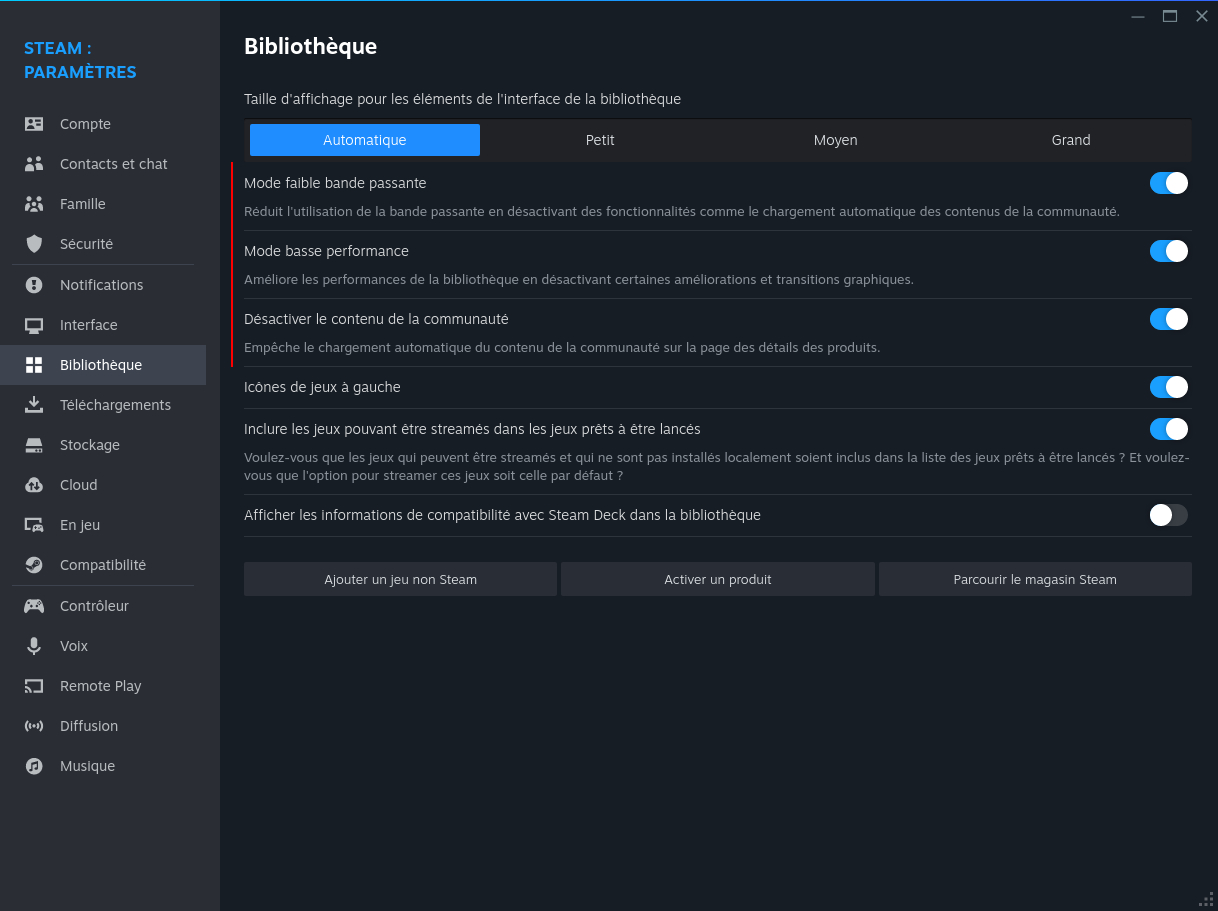Viewport: 1218px width, 911px height.
Task: Minimize the settings window
Action: pos(1138,16)
